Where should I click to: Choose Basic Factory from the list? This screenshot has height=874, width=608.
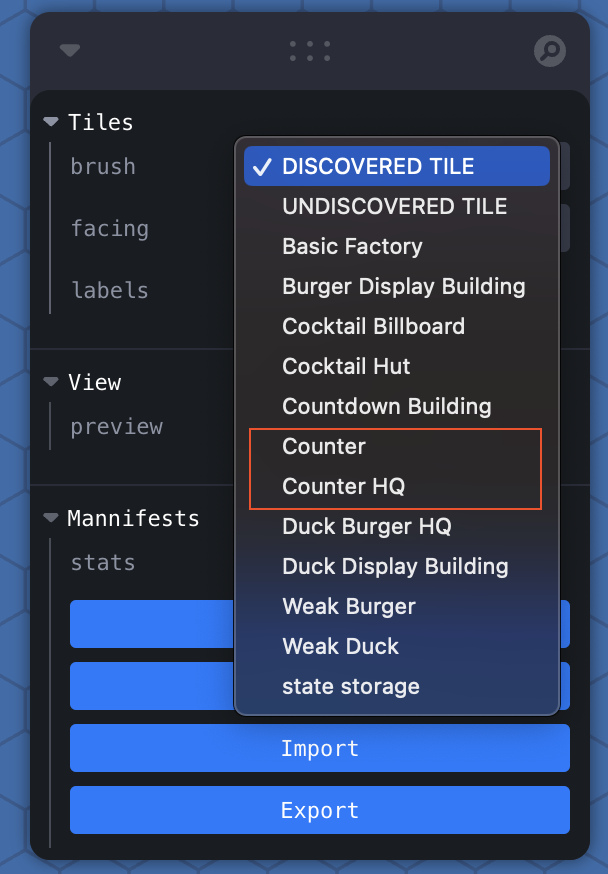pos(352,246)
